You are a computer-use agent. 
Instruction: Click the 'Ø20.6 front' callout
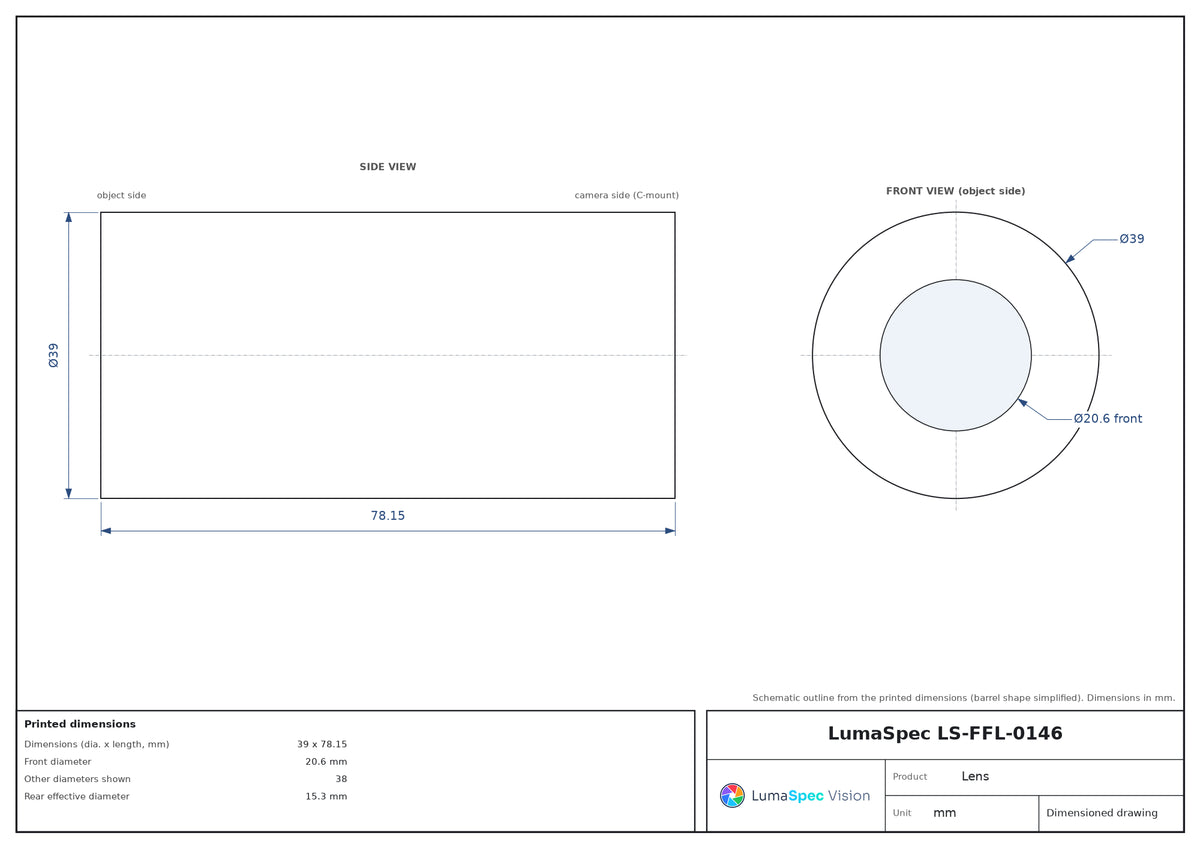click(1108, 419)
